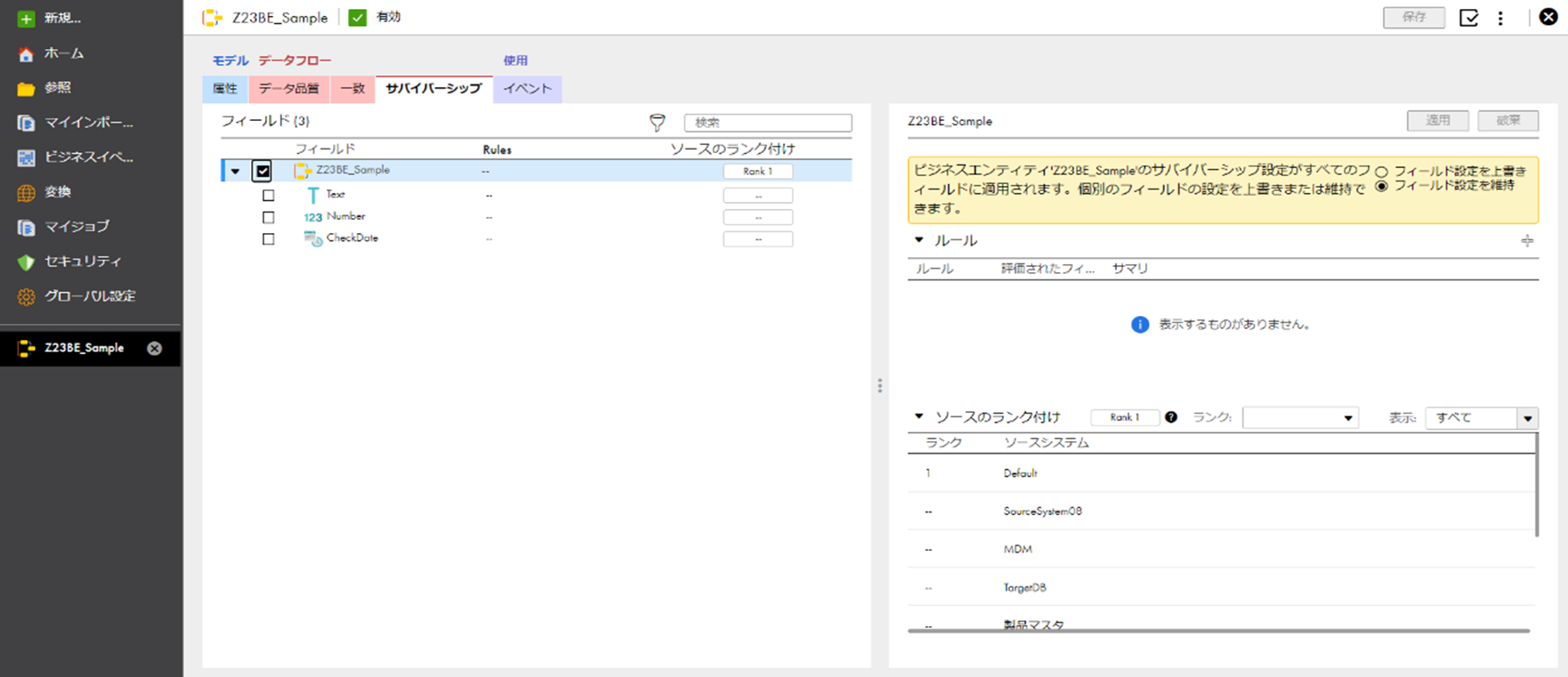This screenshot has height=677, width=1568.
Task: Check the Number field checkbox
Action: tap(269, 217)
